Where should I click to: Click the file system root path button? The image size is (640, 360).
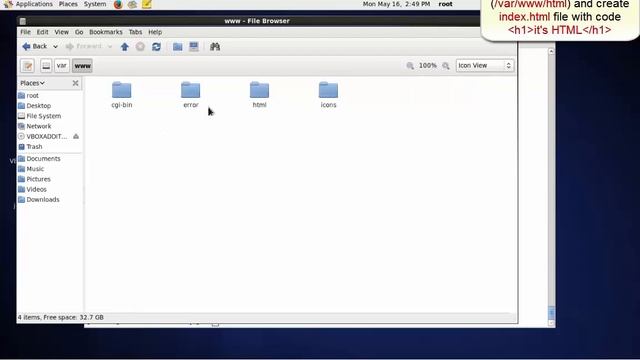(46, 66)
